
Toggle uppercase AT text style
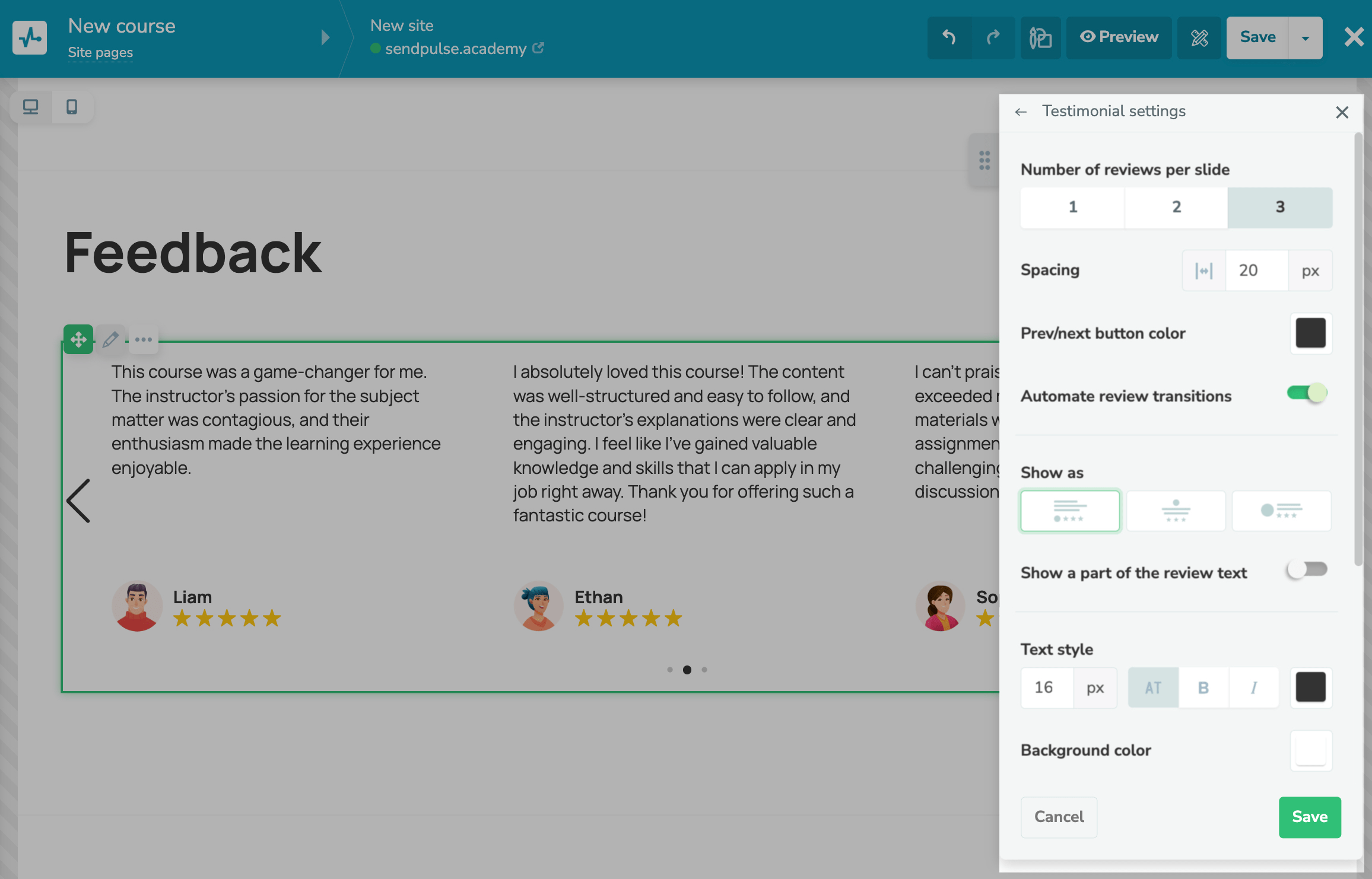[1153, 688]
